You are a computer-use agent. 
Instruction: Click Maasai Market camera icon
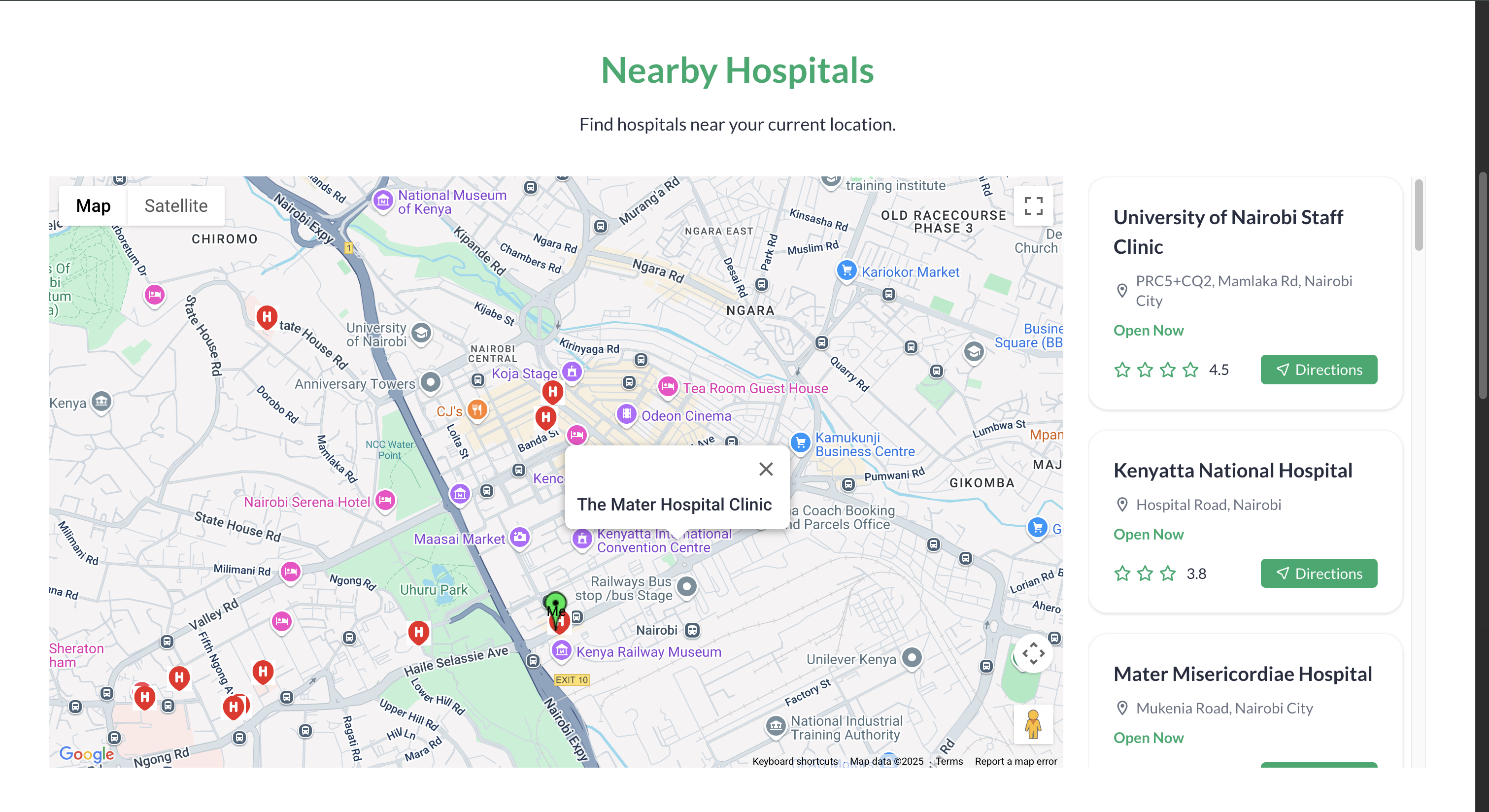(520, 538)
